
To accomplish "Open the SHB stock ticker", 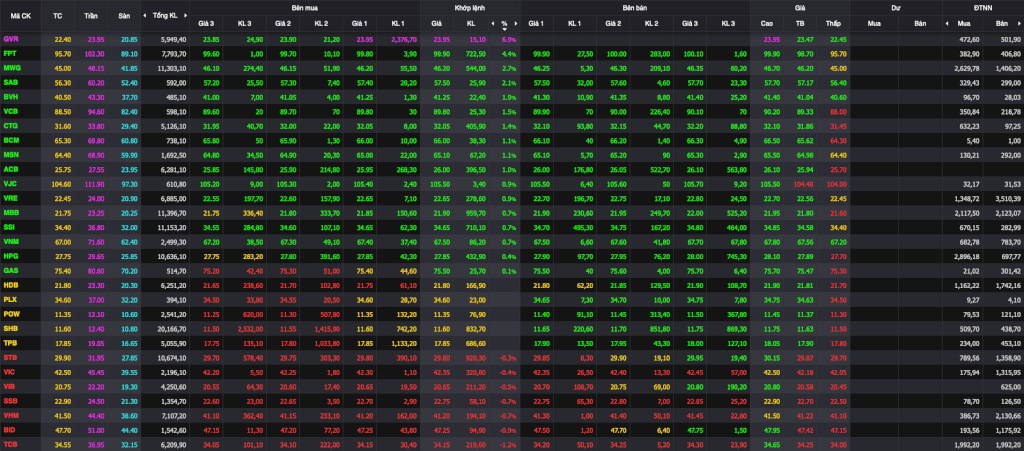I will click(10, 327).
